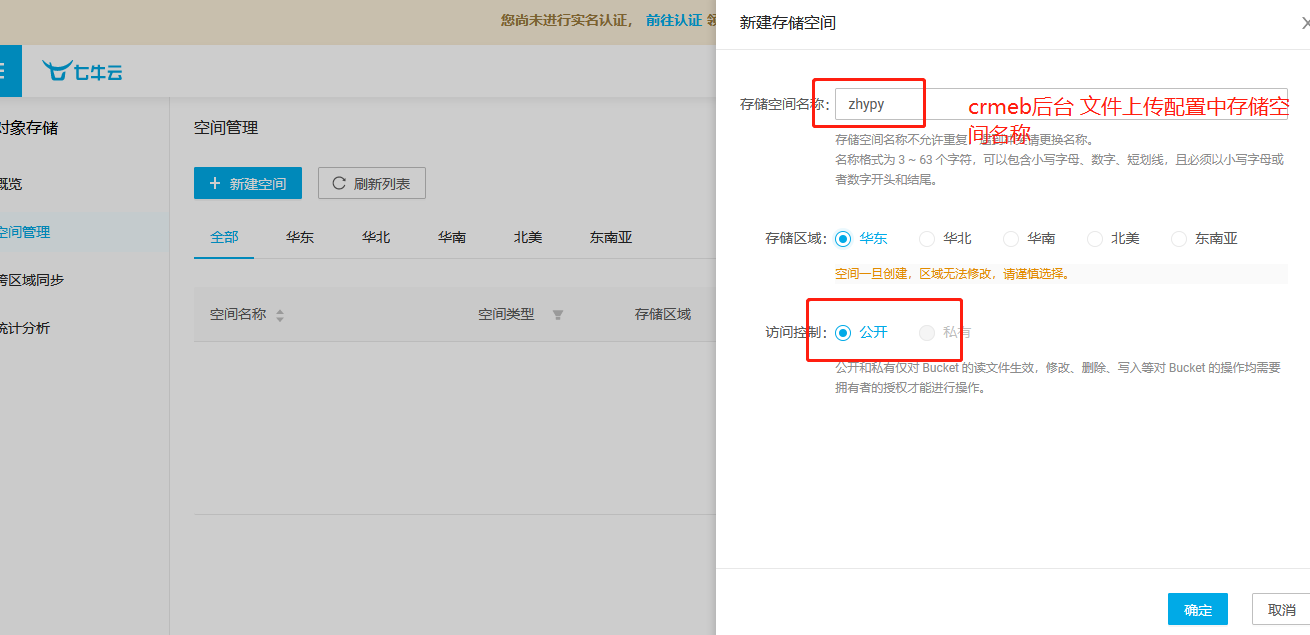Focus the 存储空间名称 input field

click(1061, 104)
